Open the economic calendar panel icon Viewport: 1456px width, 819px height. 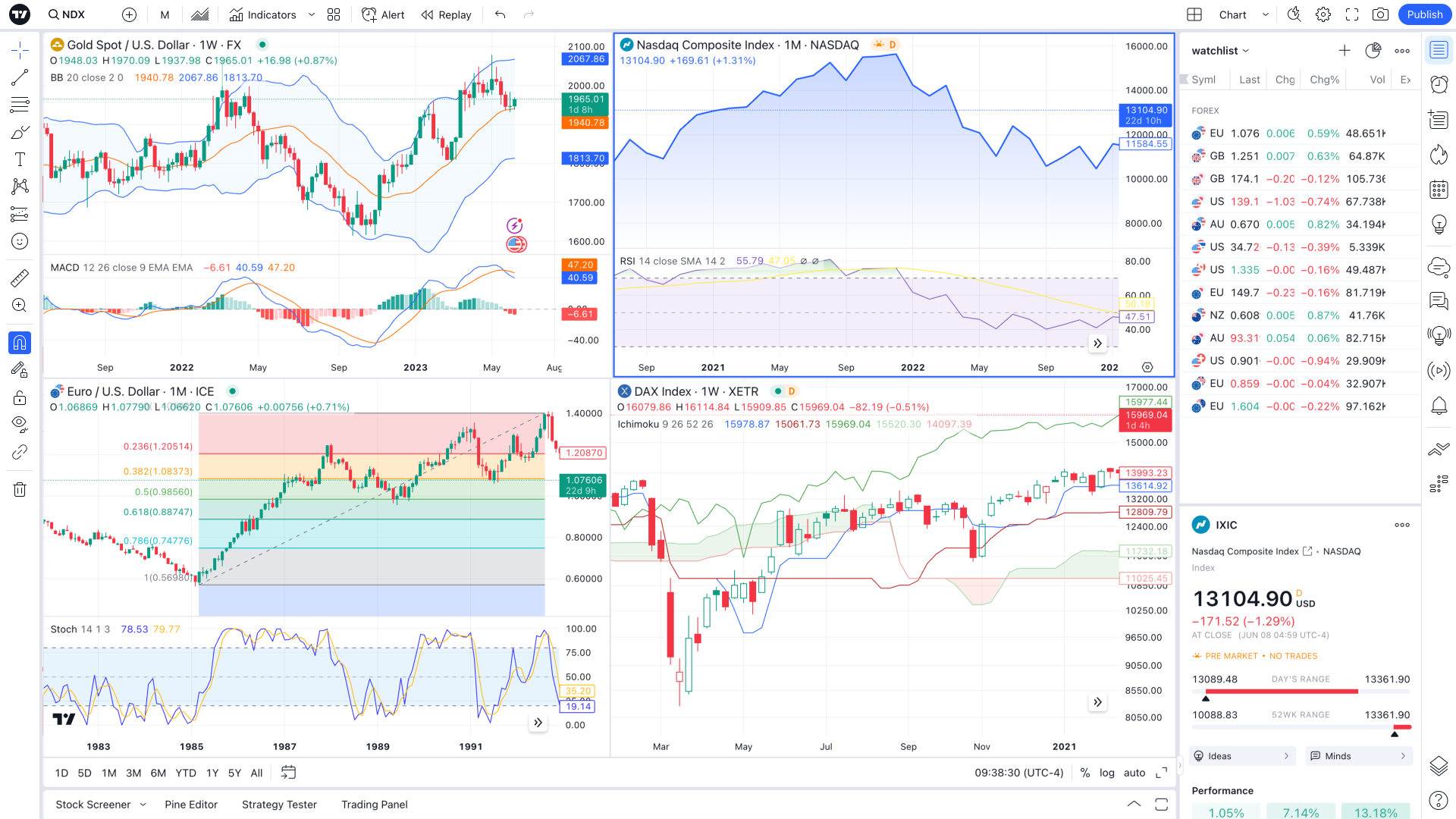1439,190
